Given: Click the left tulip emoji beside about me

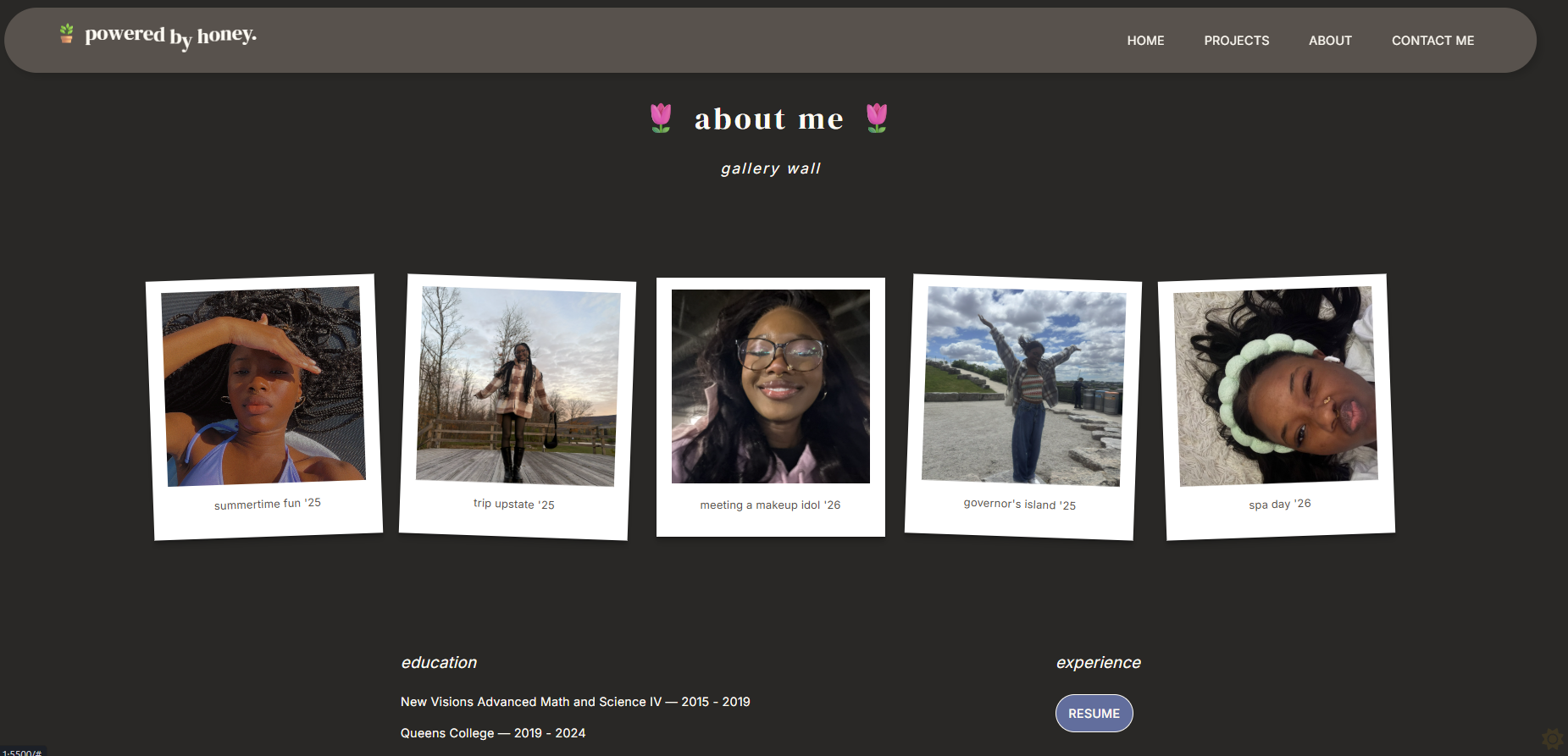Looking at the screenshot, I should [x=661, y=119].
